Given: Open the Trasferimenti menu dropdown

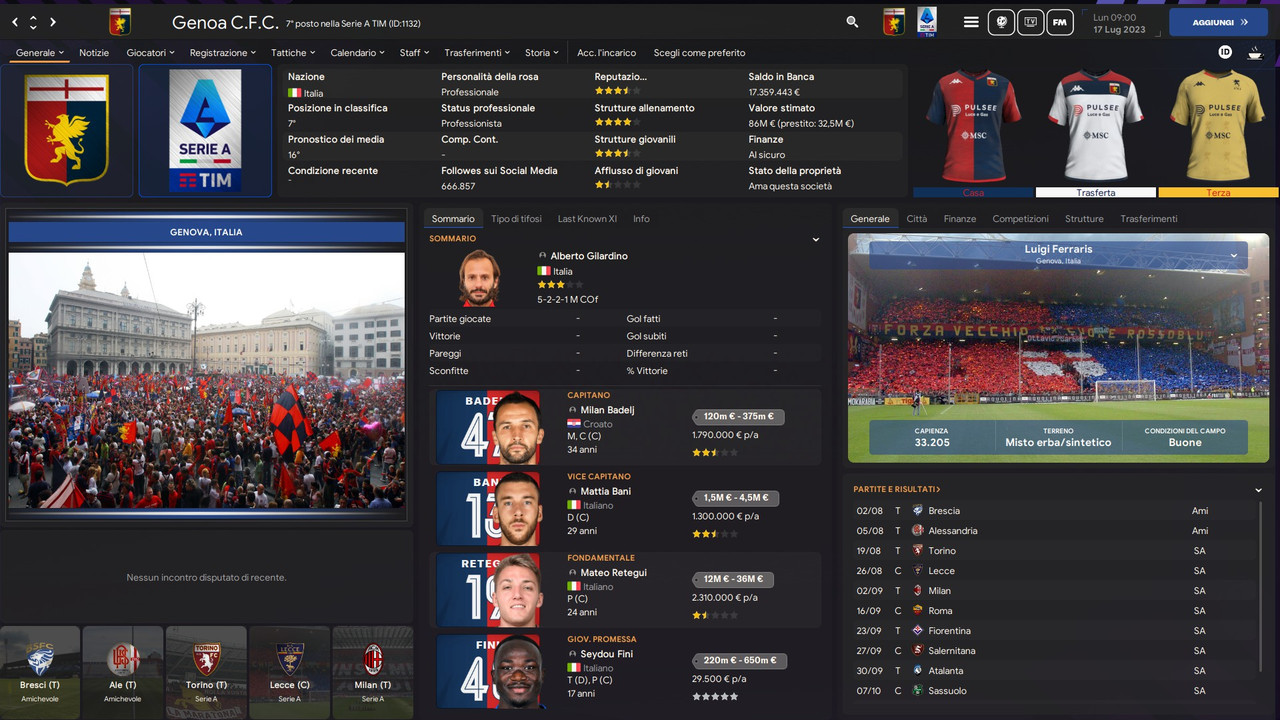Looking at the screenshot, I should pos(477,52).
